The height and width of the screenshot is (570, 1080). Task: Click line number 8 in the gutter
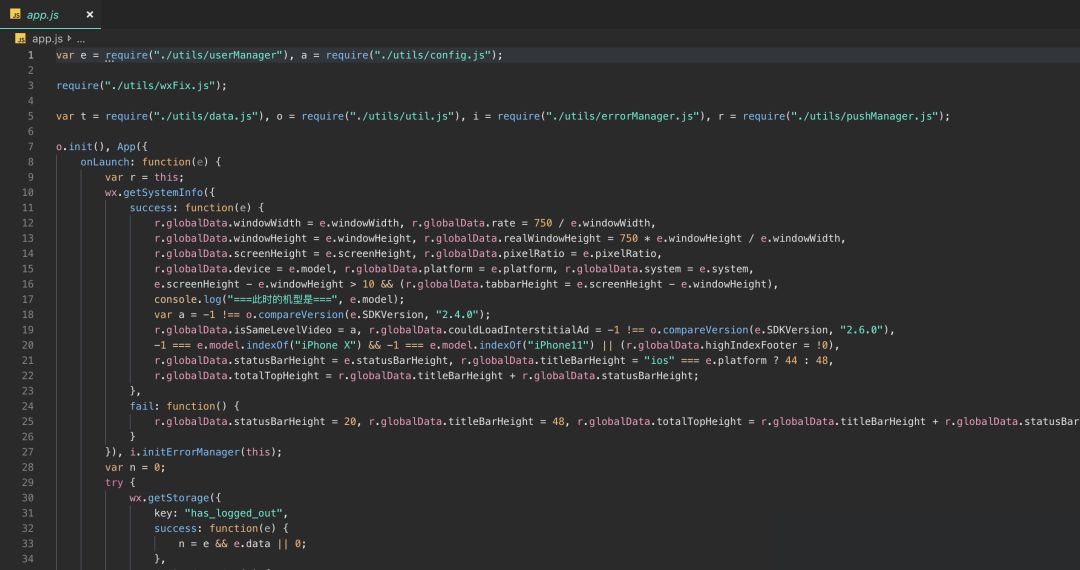point(30,162)
